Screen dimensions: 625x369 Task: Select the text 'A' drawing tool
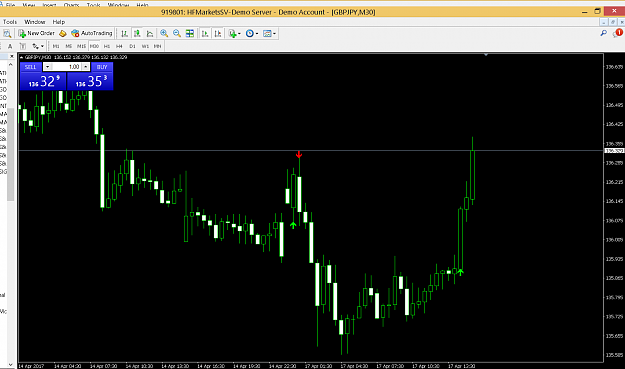[10, 46]
